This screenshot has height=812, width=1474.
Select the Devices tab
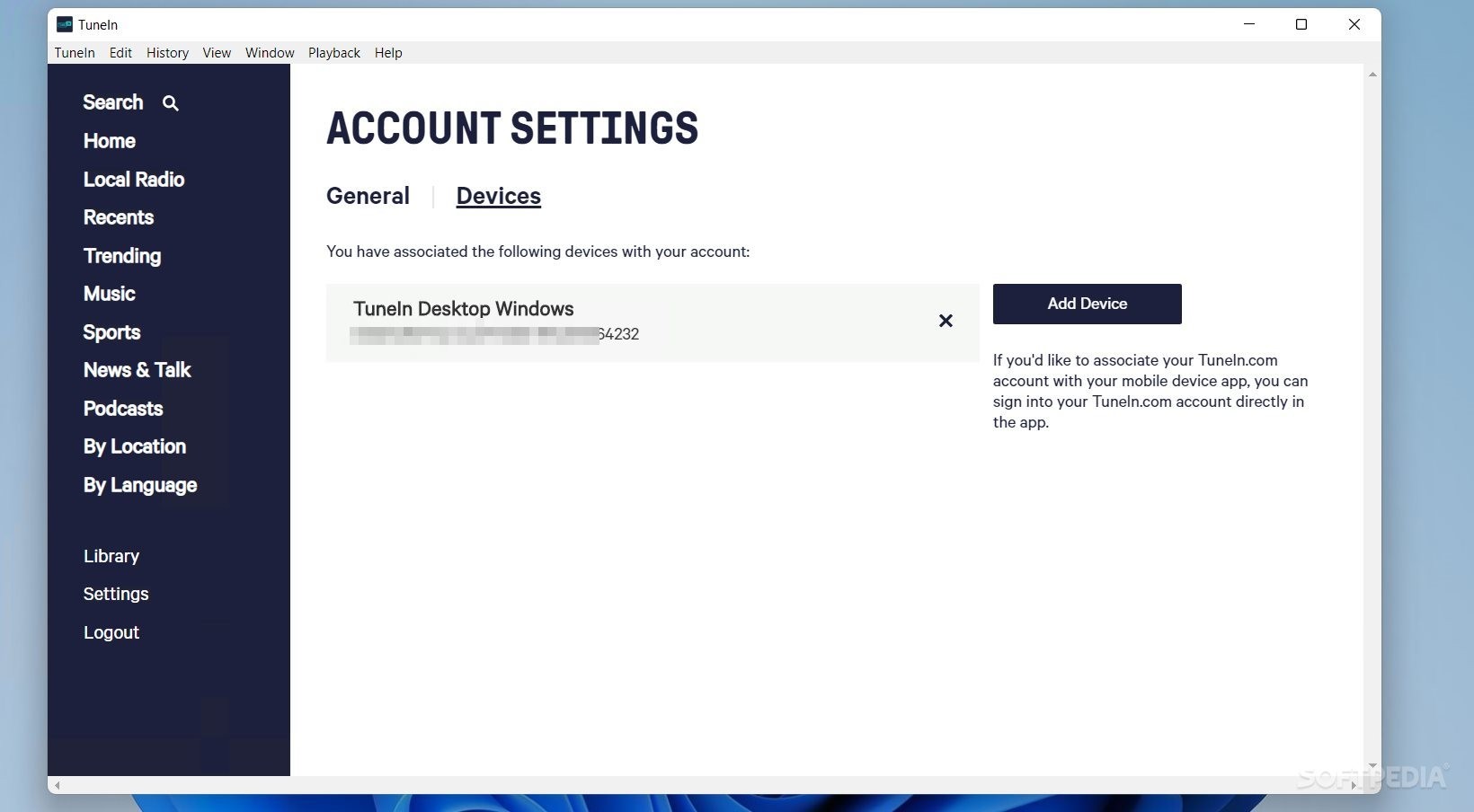pos(499,196)
